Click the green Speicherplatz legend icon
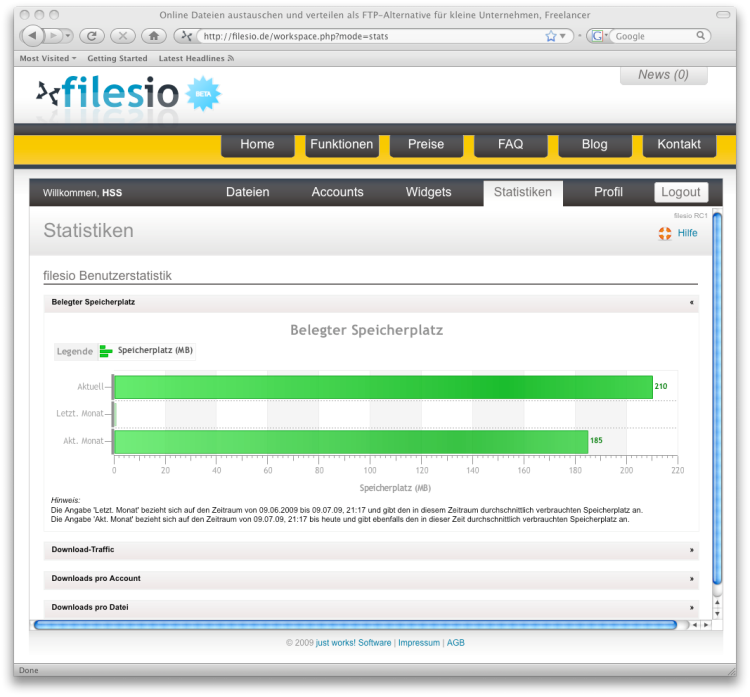The height and width of the screenshot is (697, 750). (106, 351)
